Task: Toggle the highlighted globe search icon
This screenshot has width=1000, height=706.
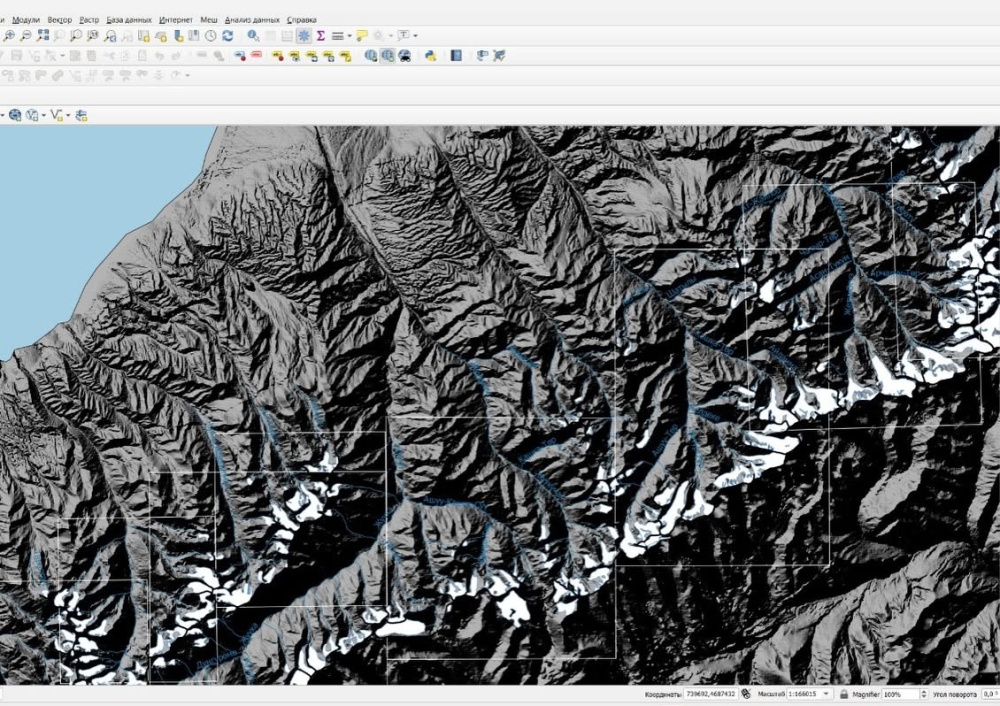Action: (x=387, y=55)
